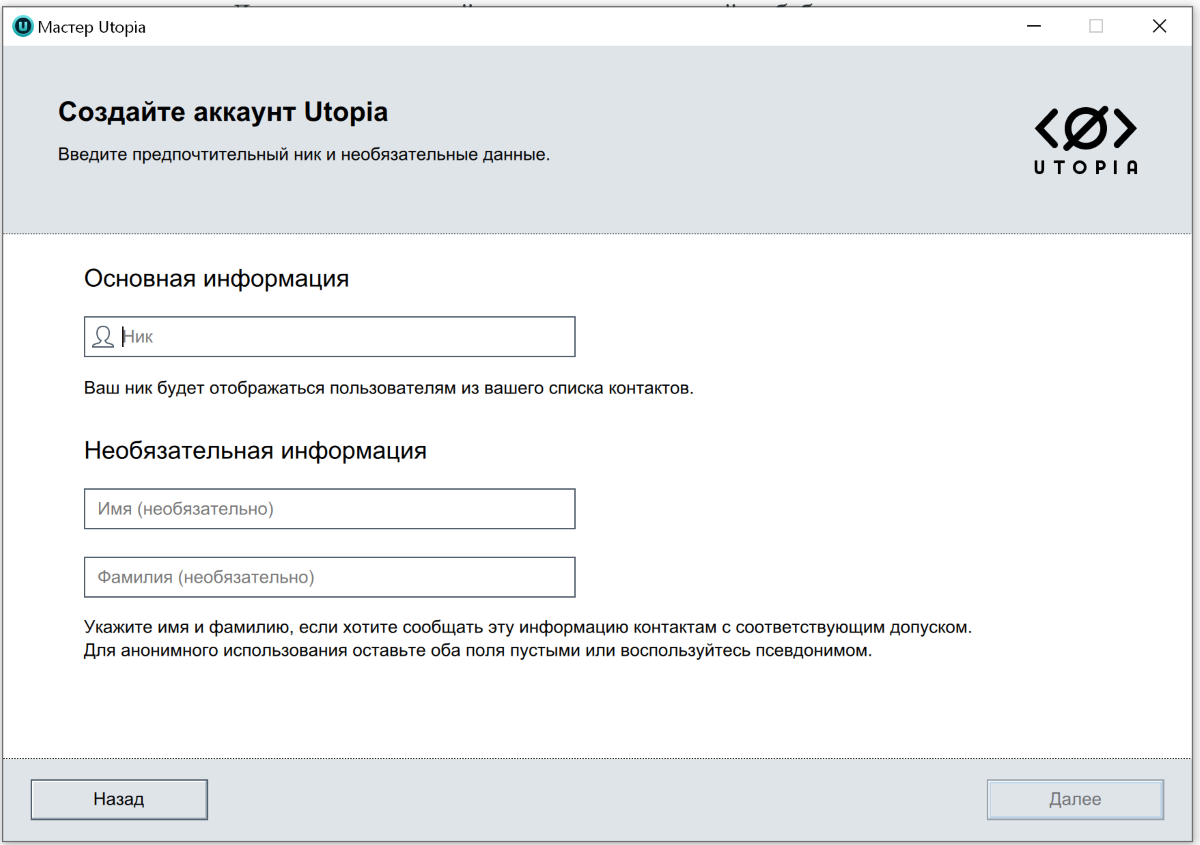Click the Utopia logo in header

click(x=1085, y=139)
